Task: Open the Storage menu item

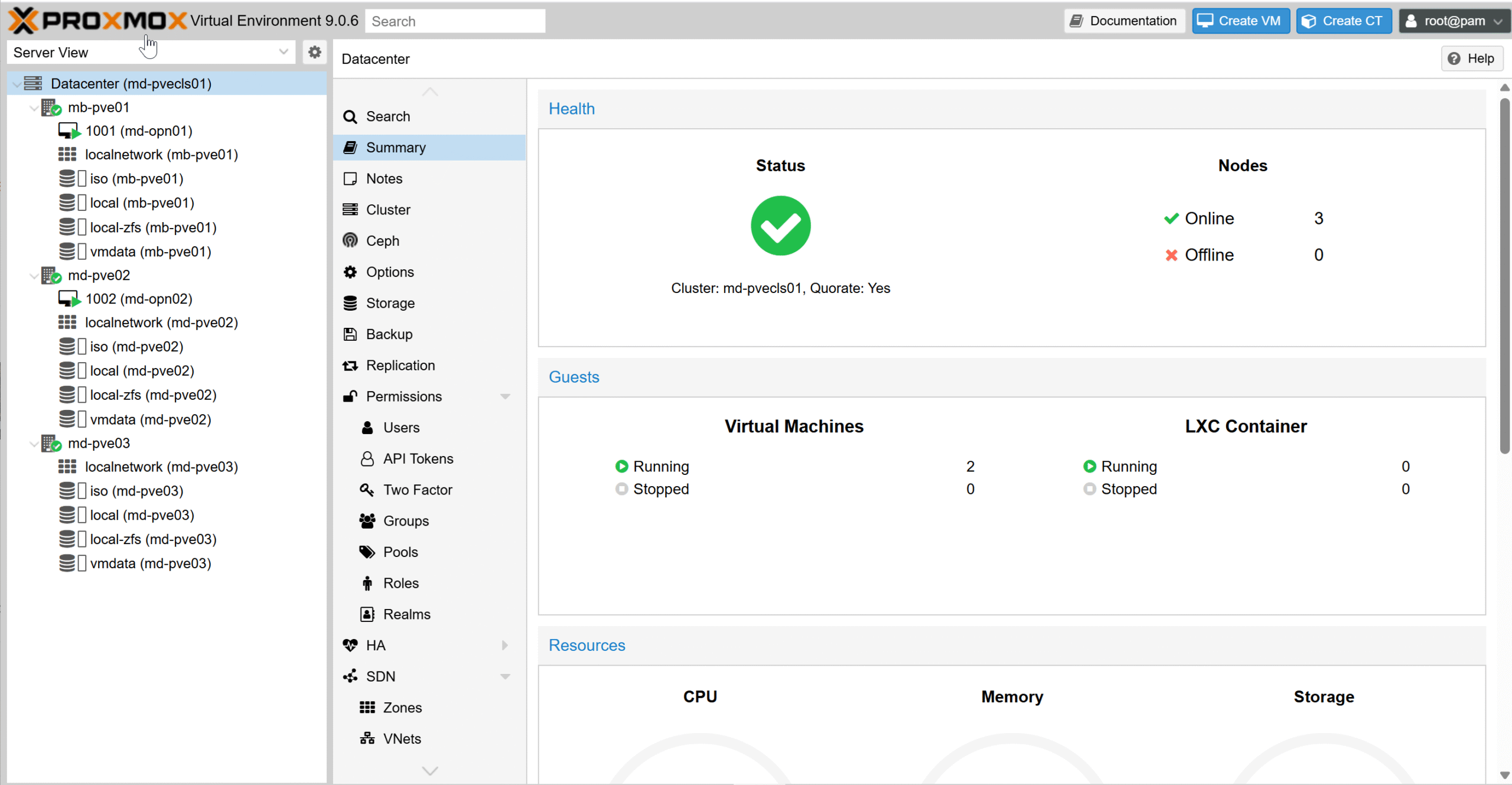Action: 390,303
